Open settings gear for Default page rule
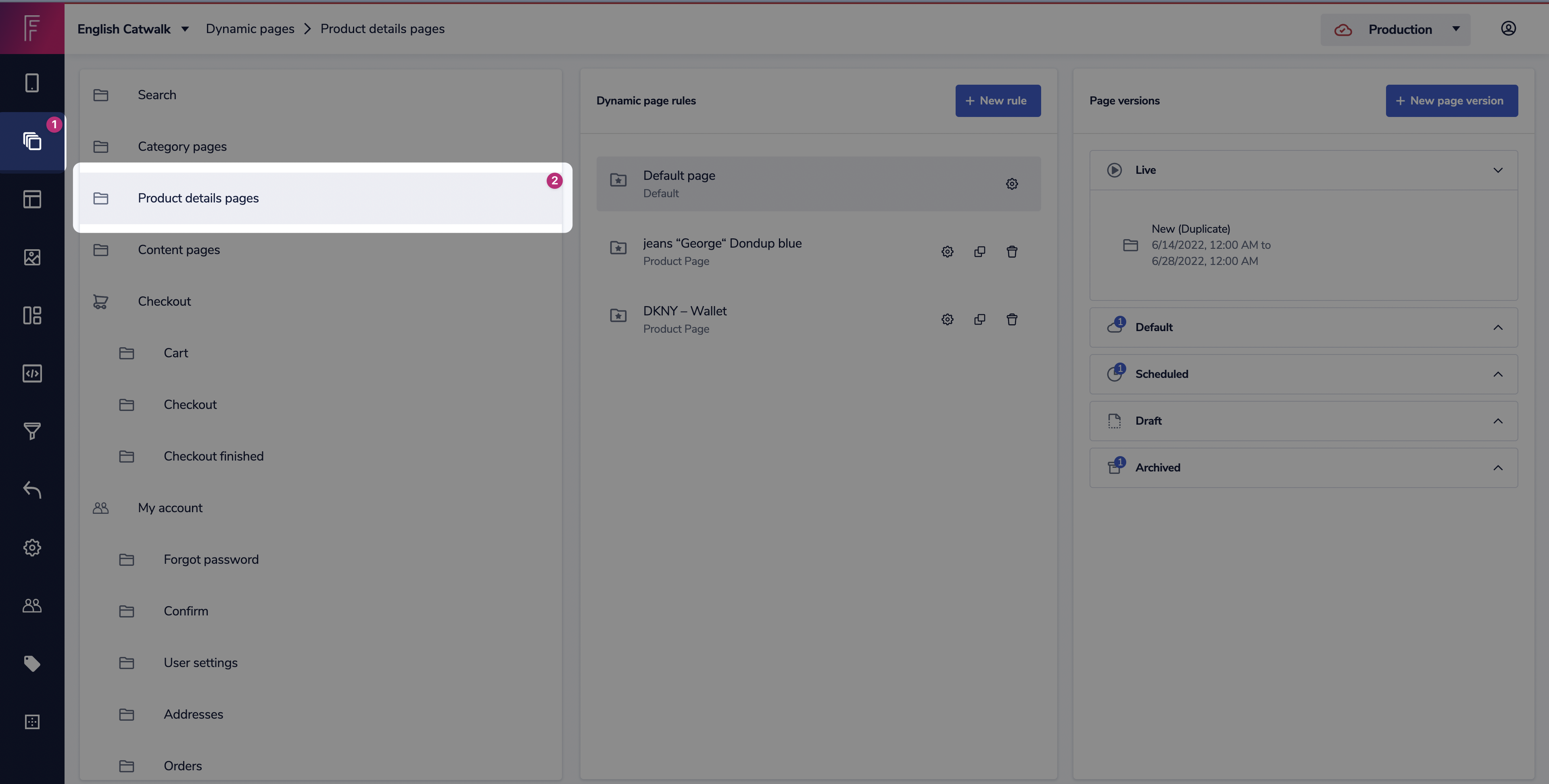The width and height of the screenshot is (1549, 784). point(1011,184)
